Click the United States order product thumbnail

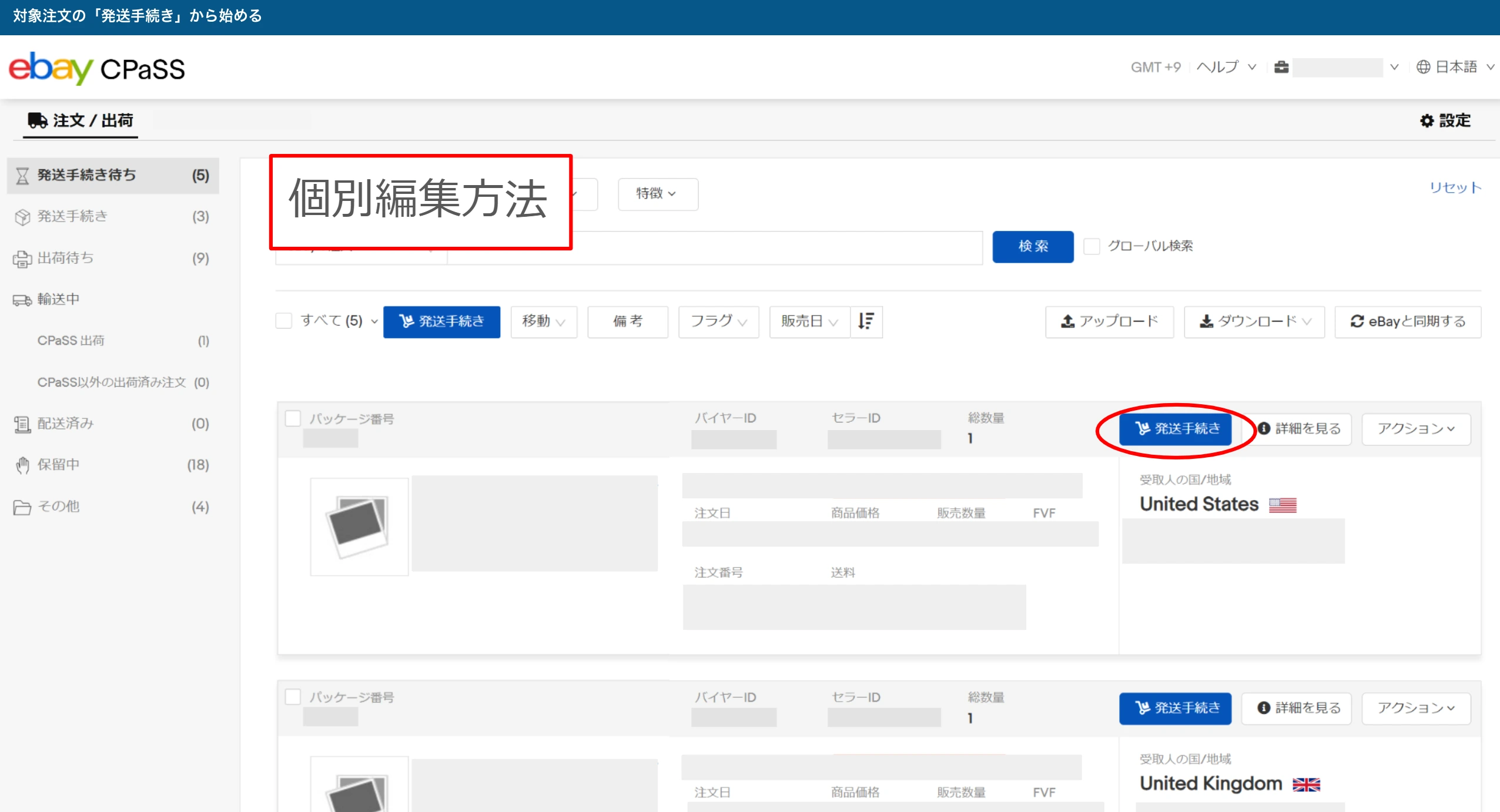pyautogui.click(x=359, y=526)
